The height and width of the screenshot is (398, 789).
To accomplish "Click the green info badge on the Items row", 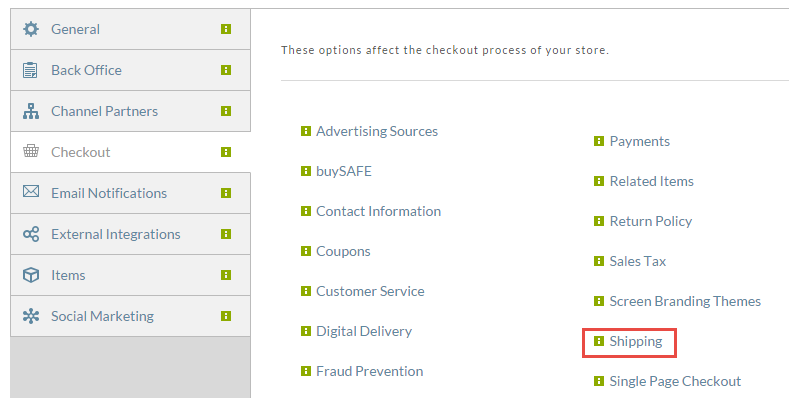I will (226, 275).
